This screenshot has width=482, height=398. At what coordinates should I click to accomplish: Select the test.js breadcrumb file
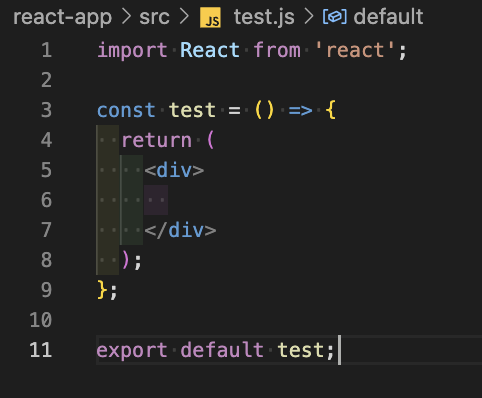[x=264, y=17]
